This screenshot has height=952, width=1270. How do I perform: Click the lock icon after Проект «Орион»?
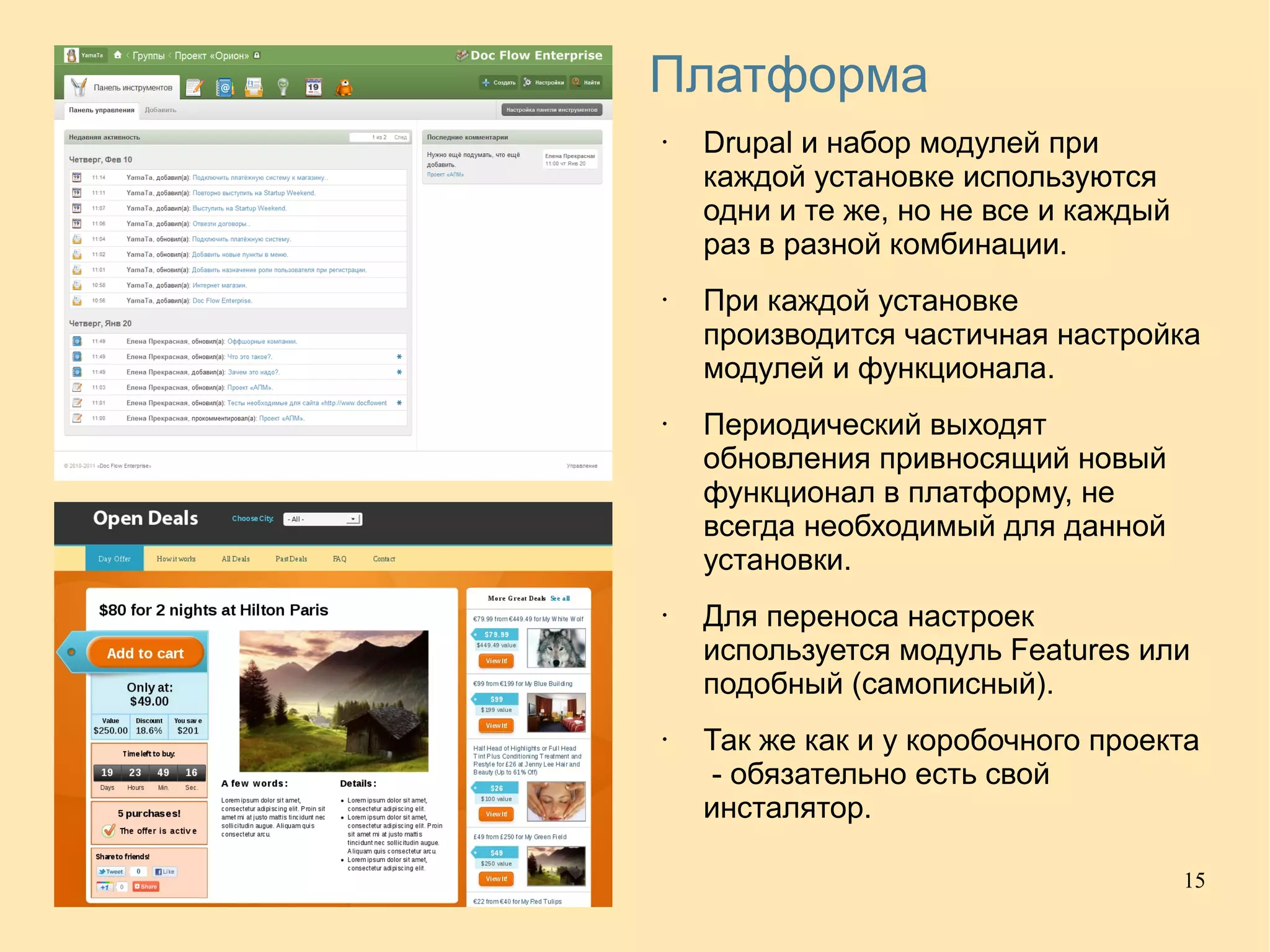click(257, 55)
